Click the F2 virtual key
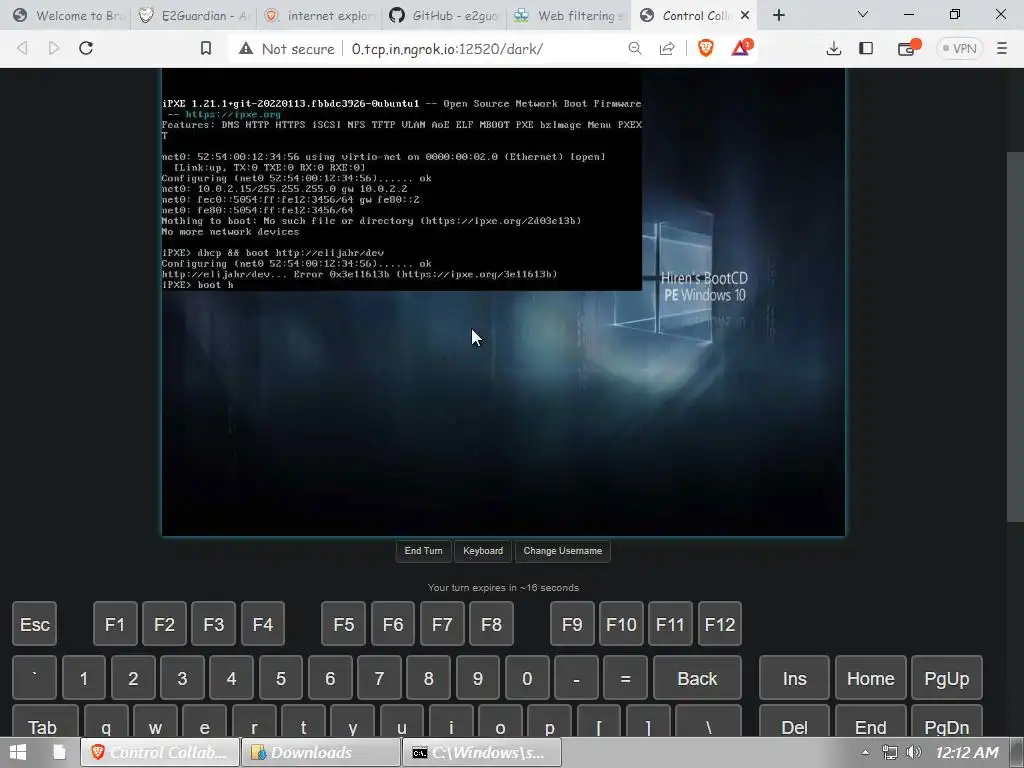Viewport: 1024px width, 768px height. click(164, 624)
